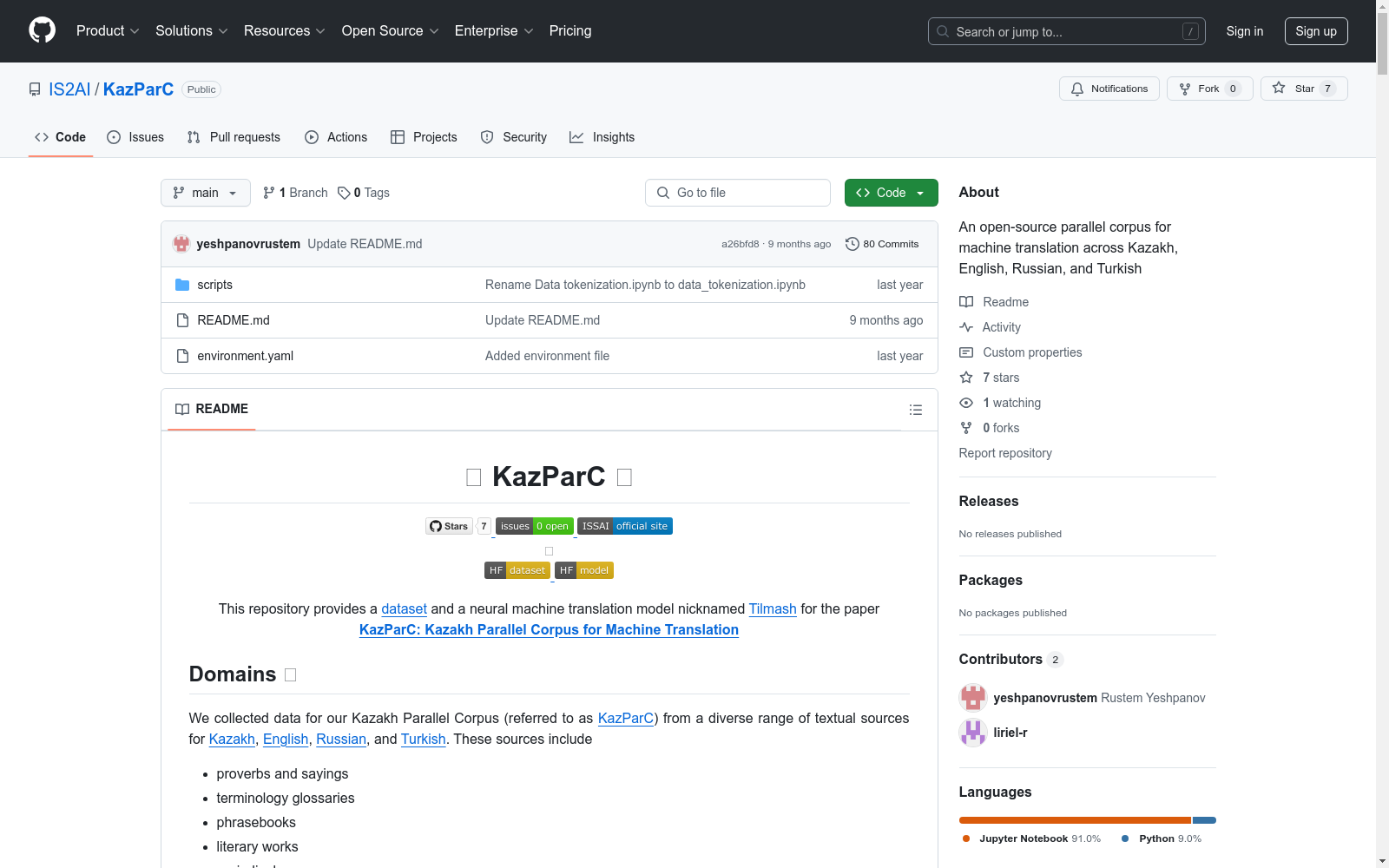Open the Pricing page link
The height and width of the screenshot is (868, 1389).
(570, 31)
